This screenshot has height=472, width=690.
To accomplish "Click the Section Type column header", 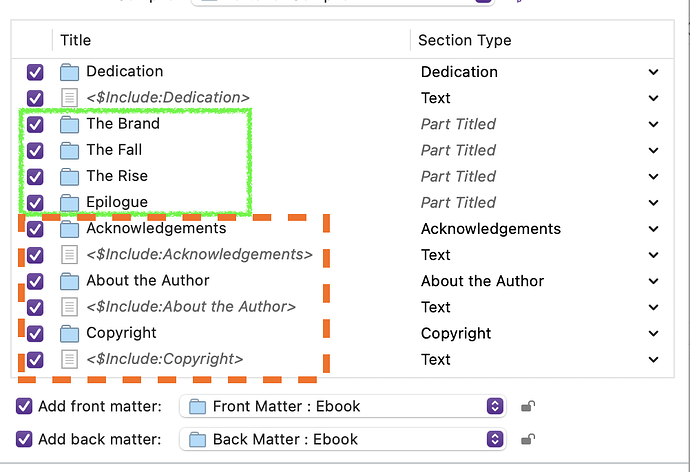I will click(x=464, y=40).
